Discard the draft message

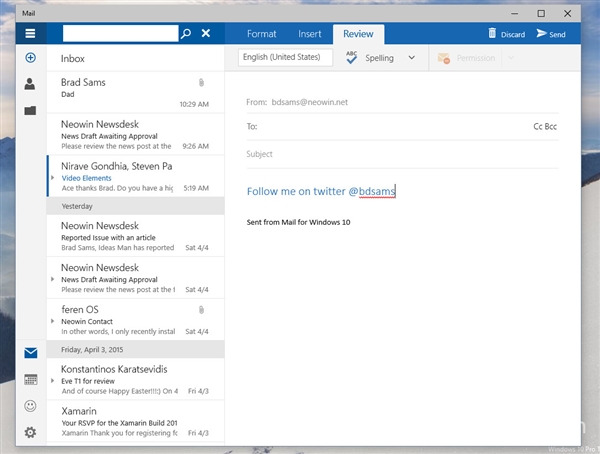[x=506, y=34]
